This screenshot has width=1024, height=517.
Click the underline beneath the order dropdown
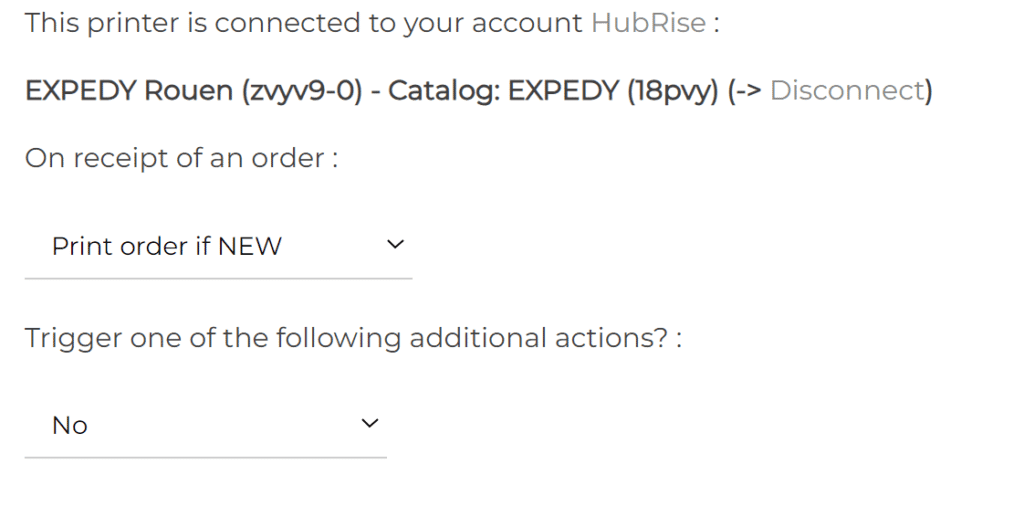coord(217,278)
